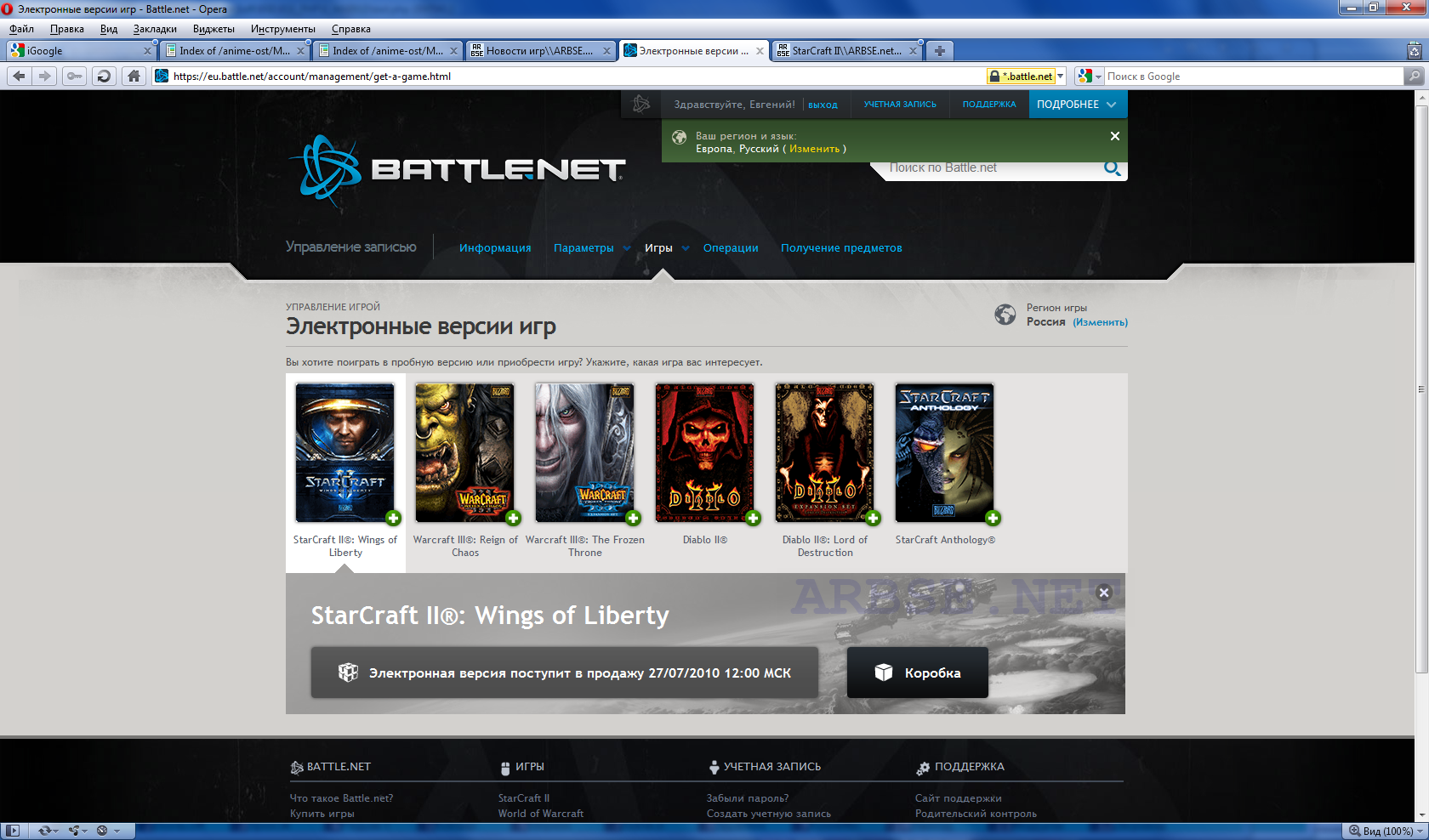Open a new tab with the plus button
The height and width of the screenshot is (840, 1429).
[939, 51]
